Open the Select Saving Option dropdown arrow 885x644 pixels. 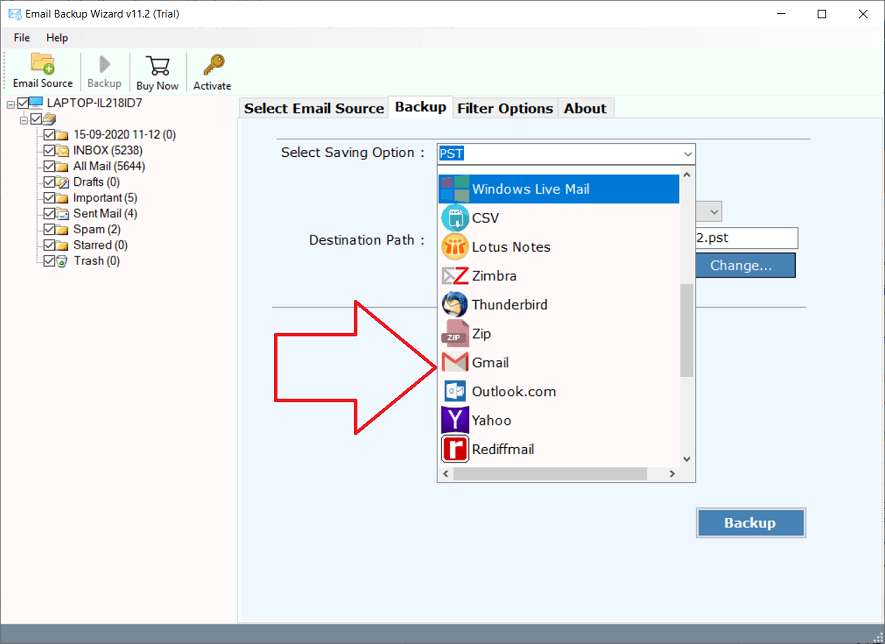click(x=687, y=154)
